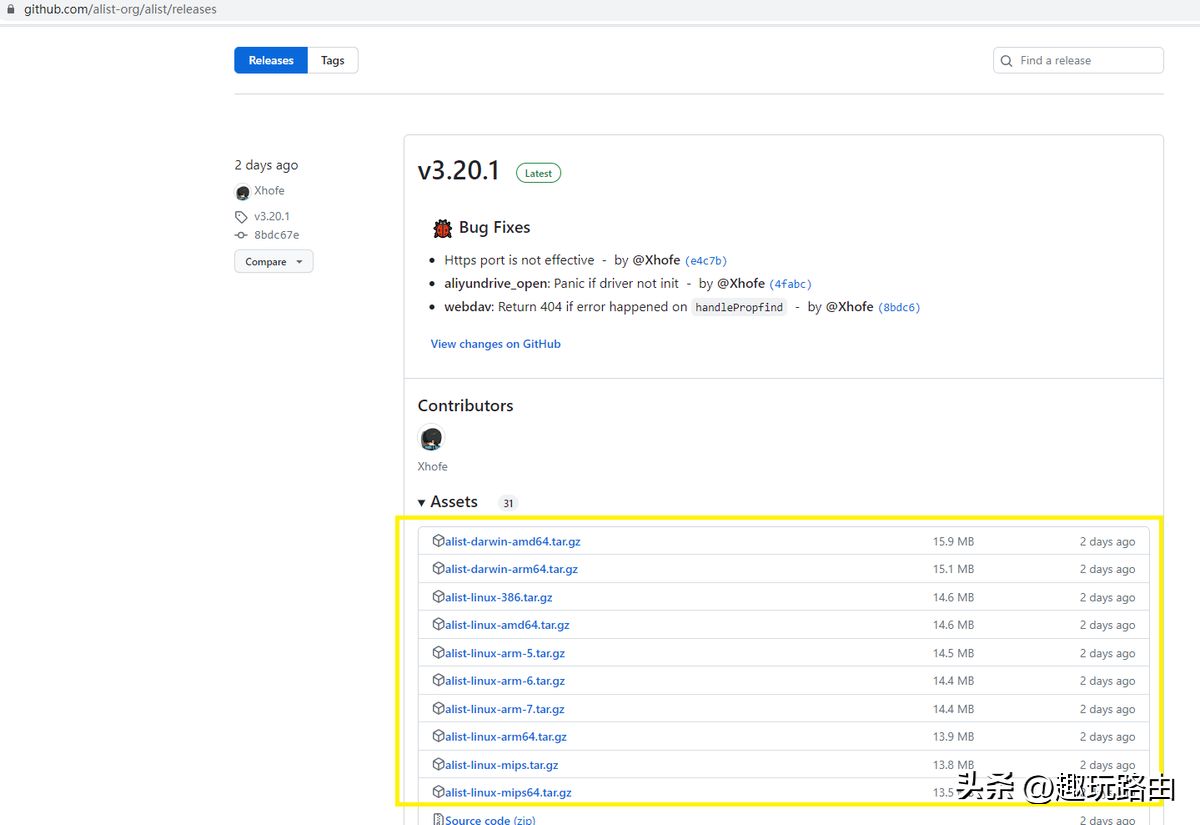Click the Xhofe name under Contributors
The image size is (1200, 825).
(433, 467)
